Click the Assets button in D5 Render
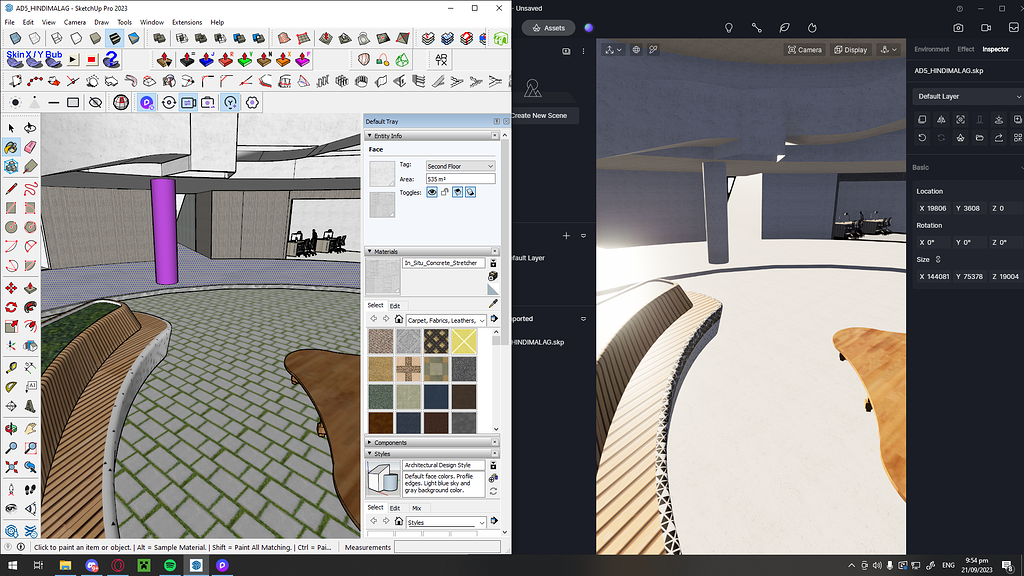Image resolution: width=1024 pixels, height=576 pixels. 548,28
